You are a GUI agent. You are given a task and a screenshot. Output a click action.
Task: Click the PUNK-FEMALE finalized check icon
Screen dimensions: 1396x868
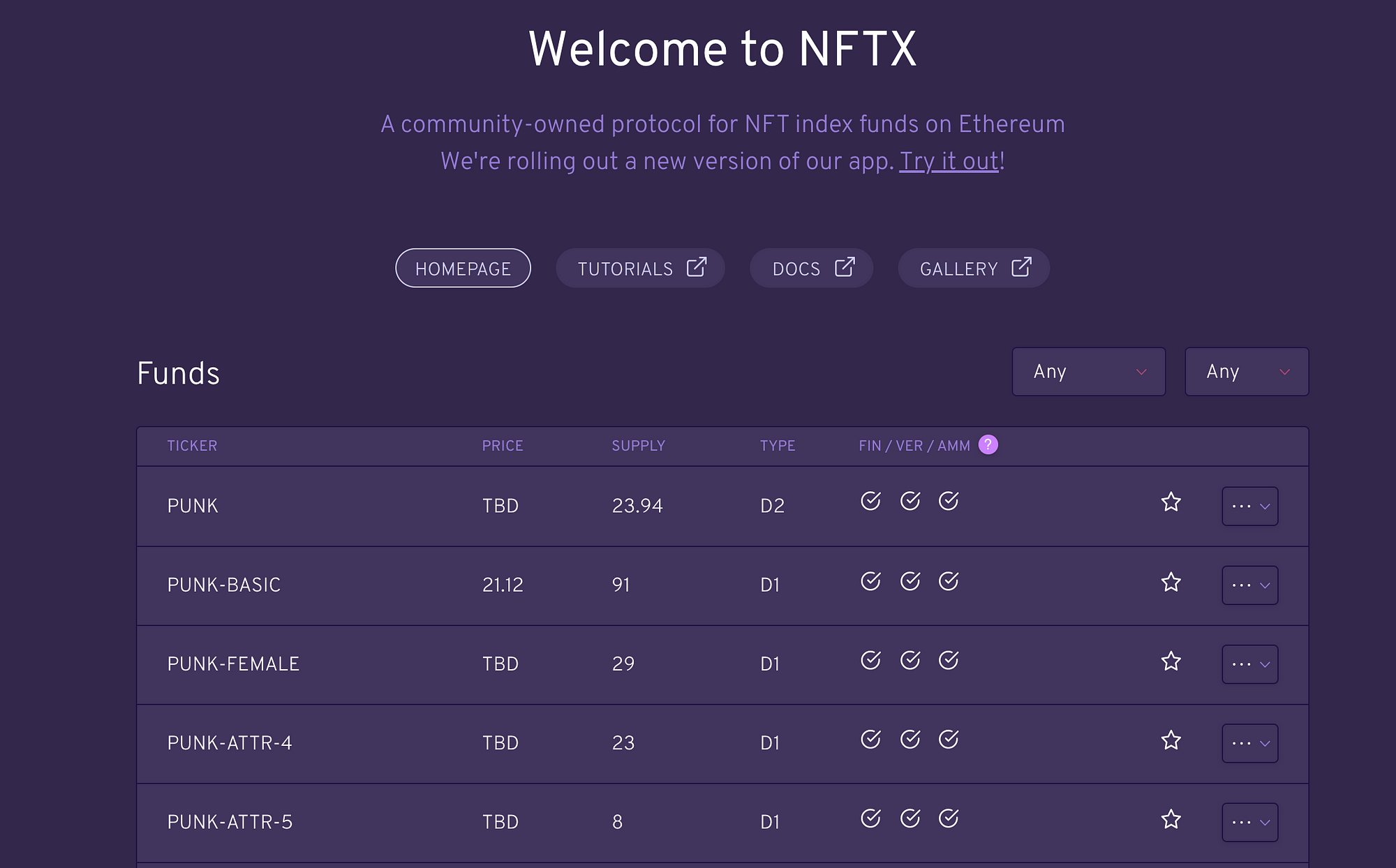pos(870,660)
